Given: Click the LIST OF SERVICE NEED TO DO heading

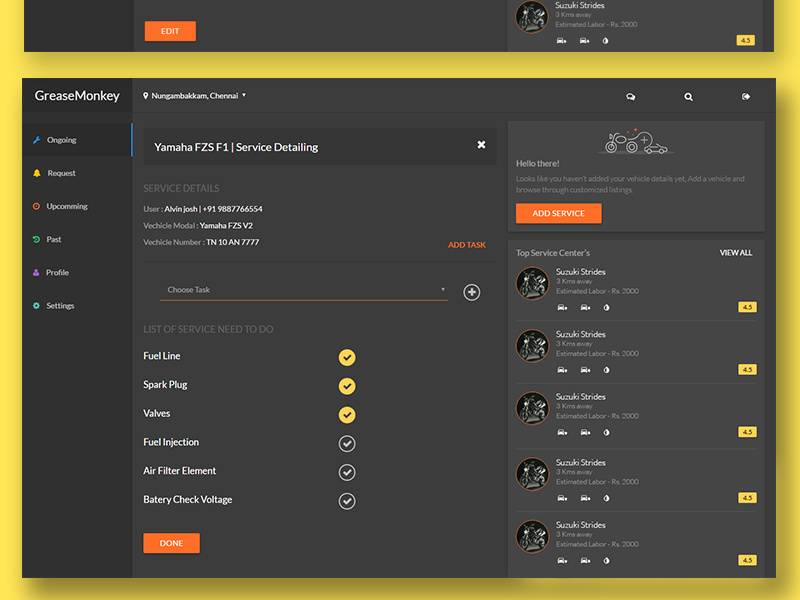Looking at the screenshot, I should [208, 329].
